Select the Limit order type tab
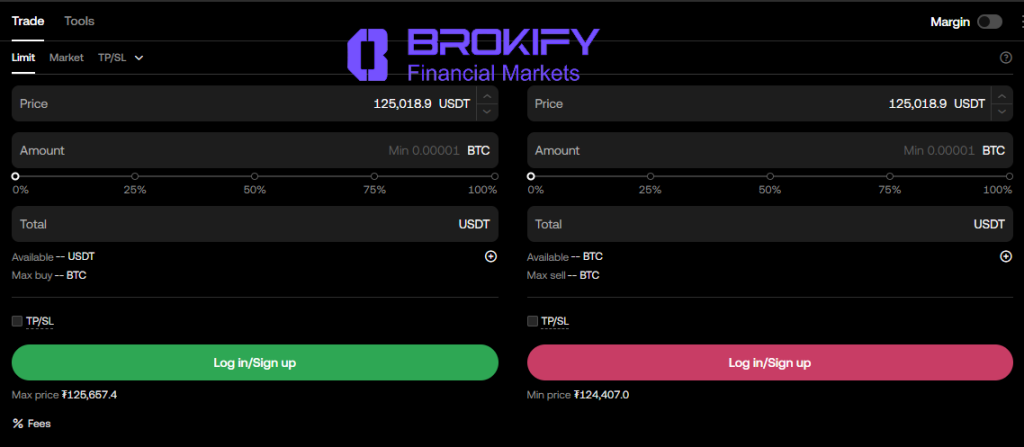Viewport: 1024px width, 447px height. (23, 57)
